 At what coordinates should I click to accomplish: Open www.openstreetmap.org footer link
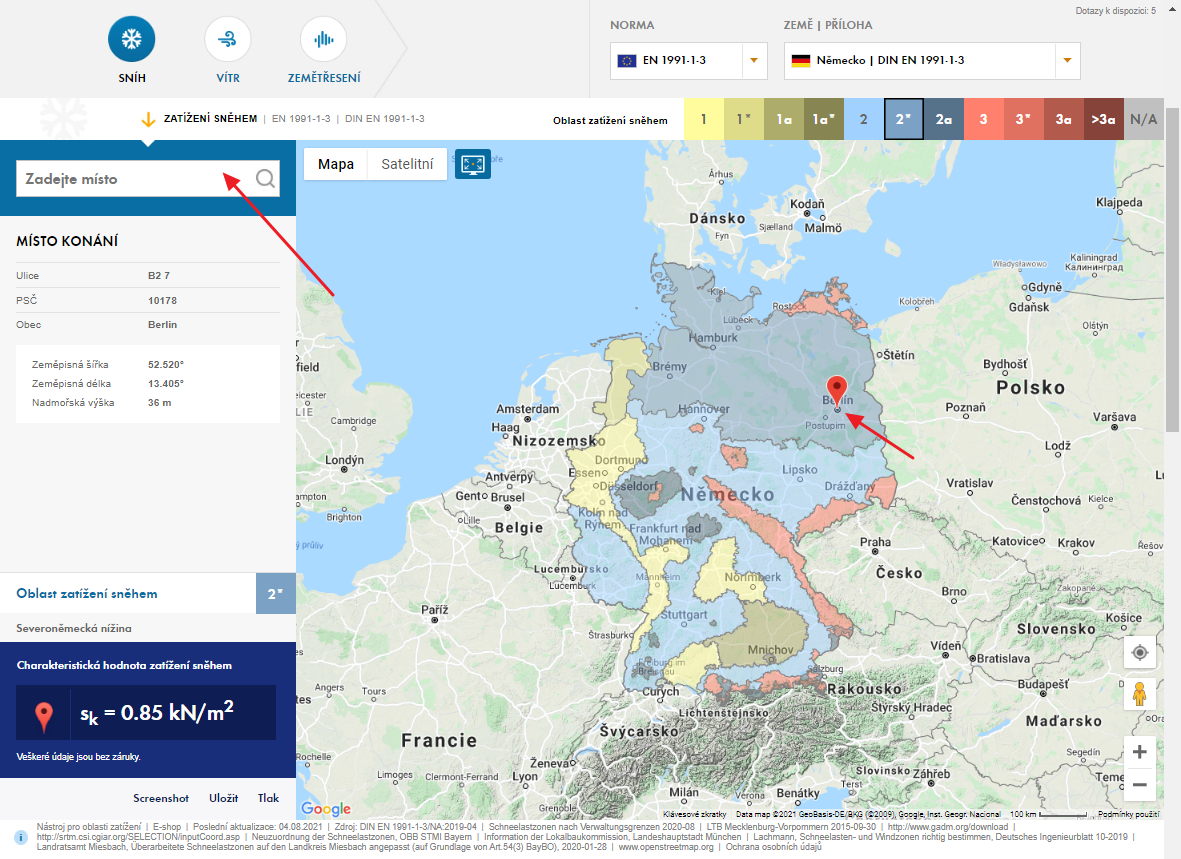(x=666, y=847)
